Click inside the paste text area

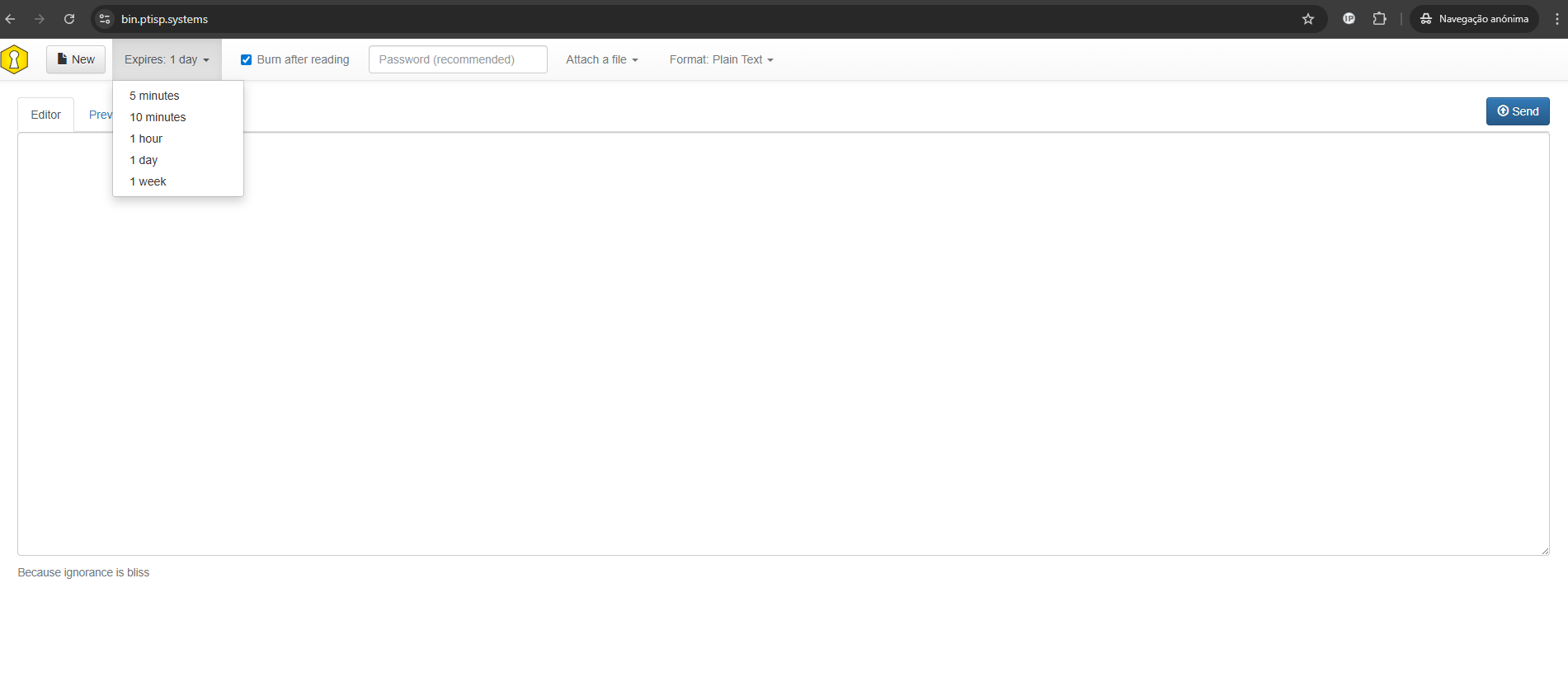784,344
